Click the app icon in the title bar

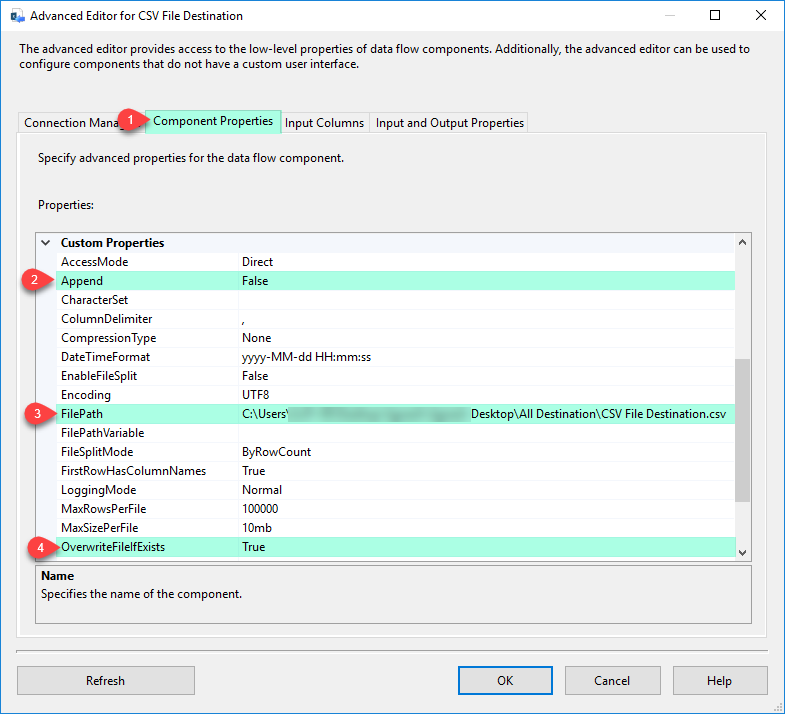click(17, 16)
